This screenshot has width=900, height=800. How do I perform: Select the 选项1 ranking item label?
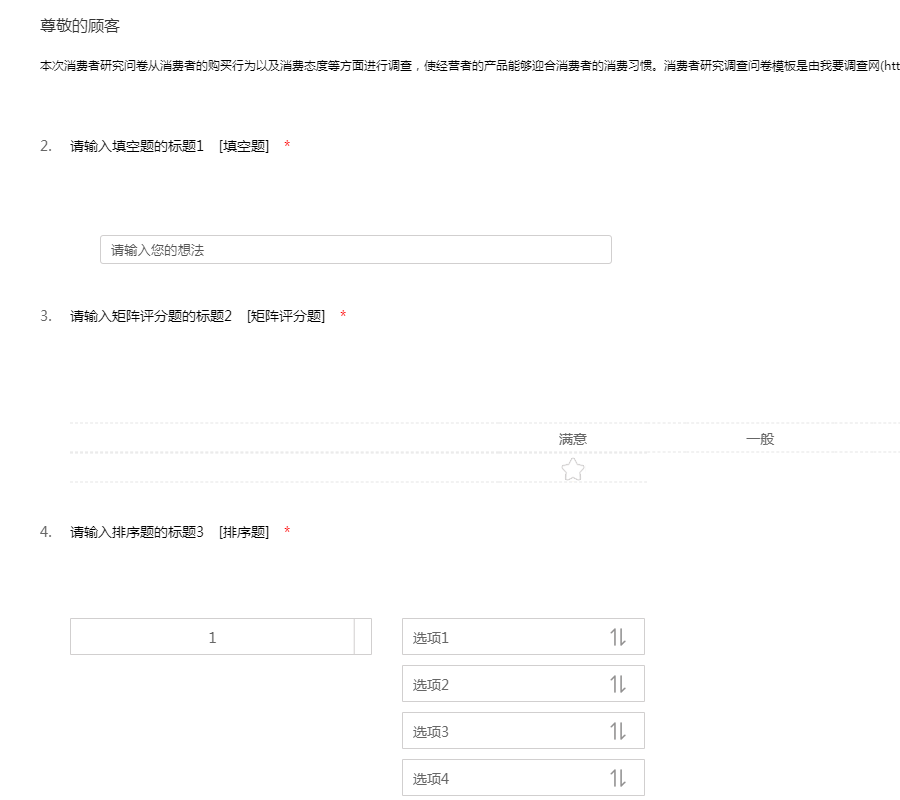pos(431,638)
